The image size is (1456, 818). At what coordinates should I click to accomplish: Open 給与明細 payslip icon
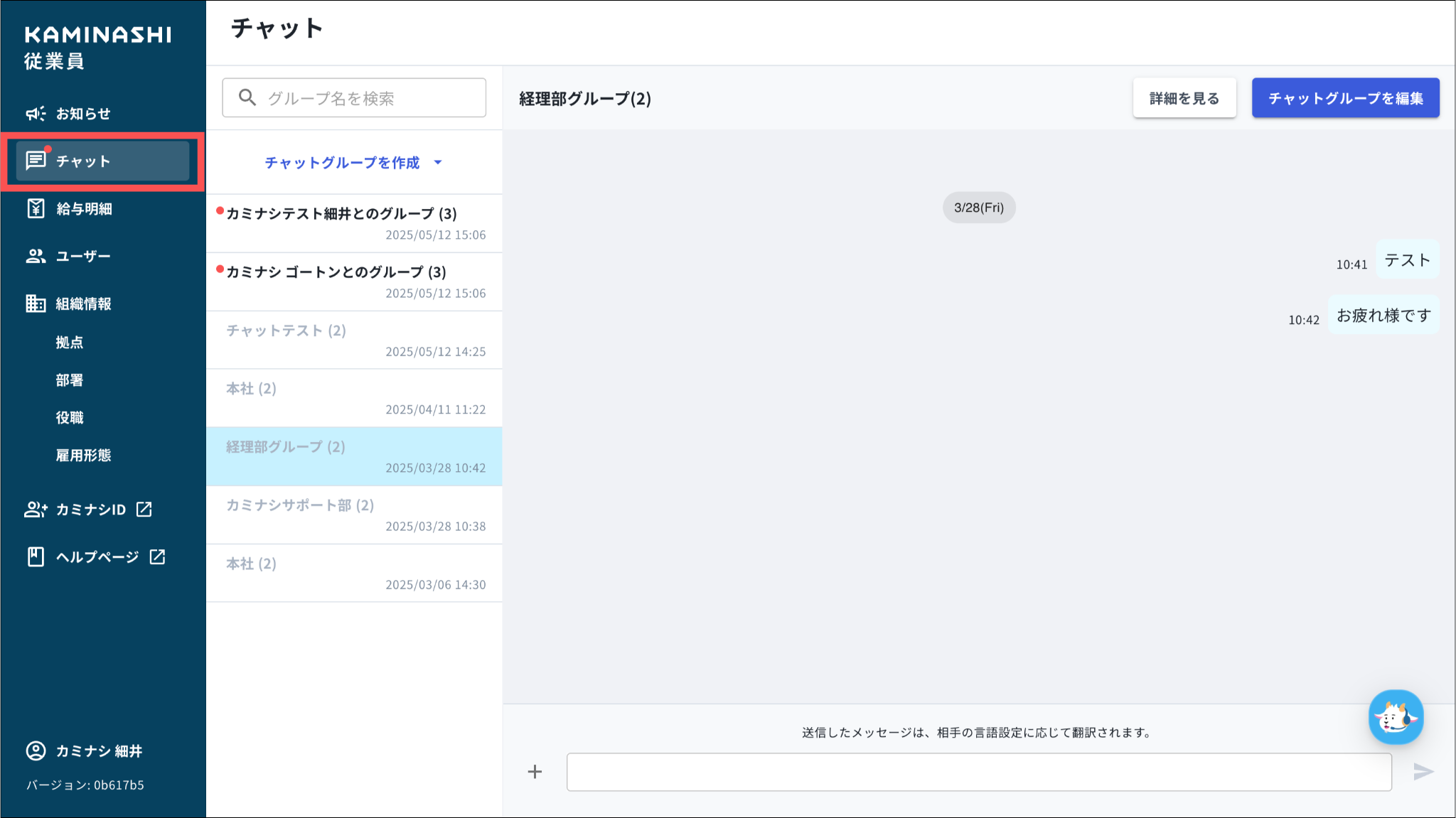[36, 208]
